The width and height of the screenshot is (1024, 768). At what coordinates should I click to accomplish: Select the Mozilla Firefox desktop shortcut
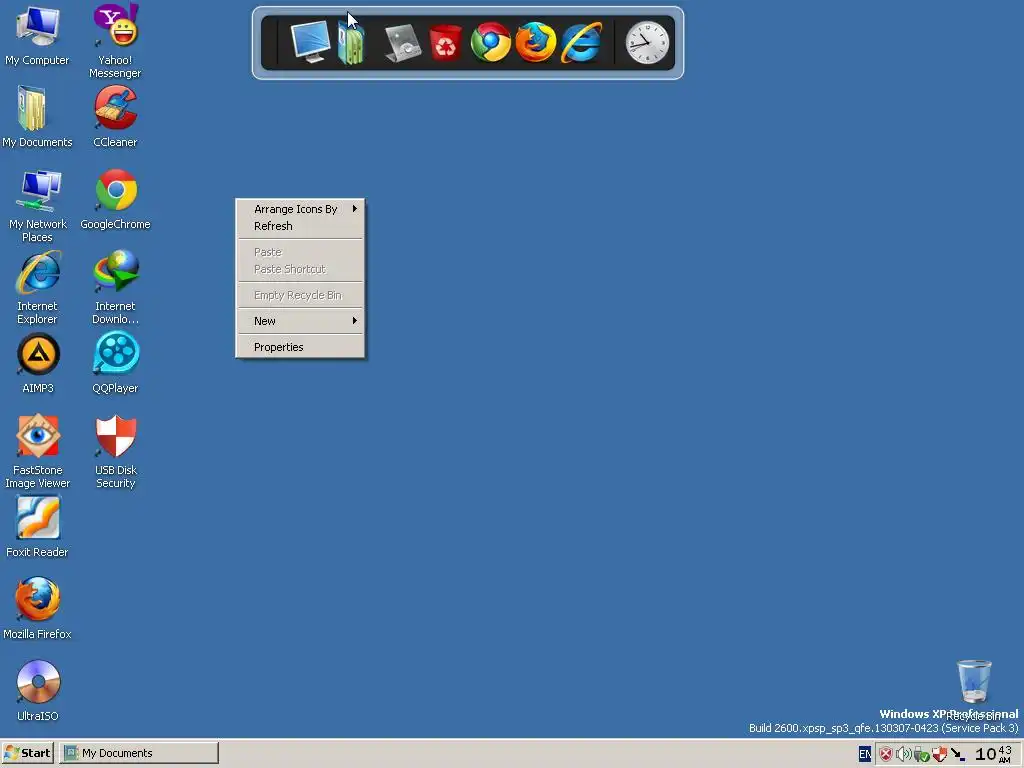tap(37, 608)
